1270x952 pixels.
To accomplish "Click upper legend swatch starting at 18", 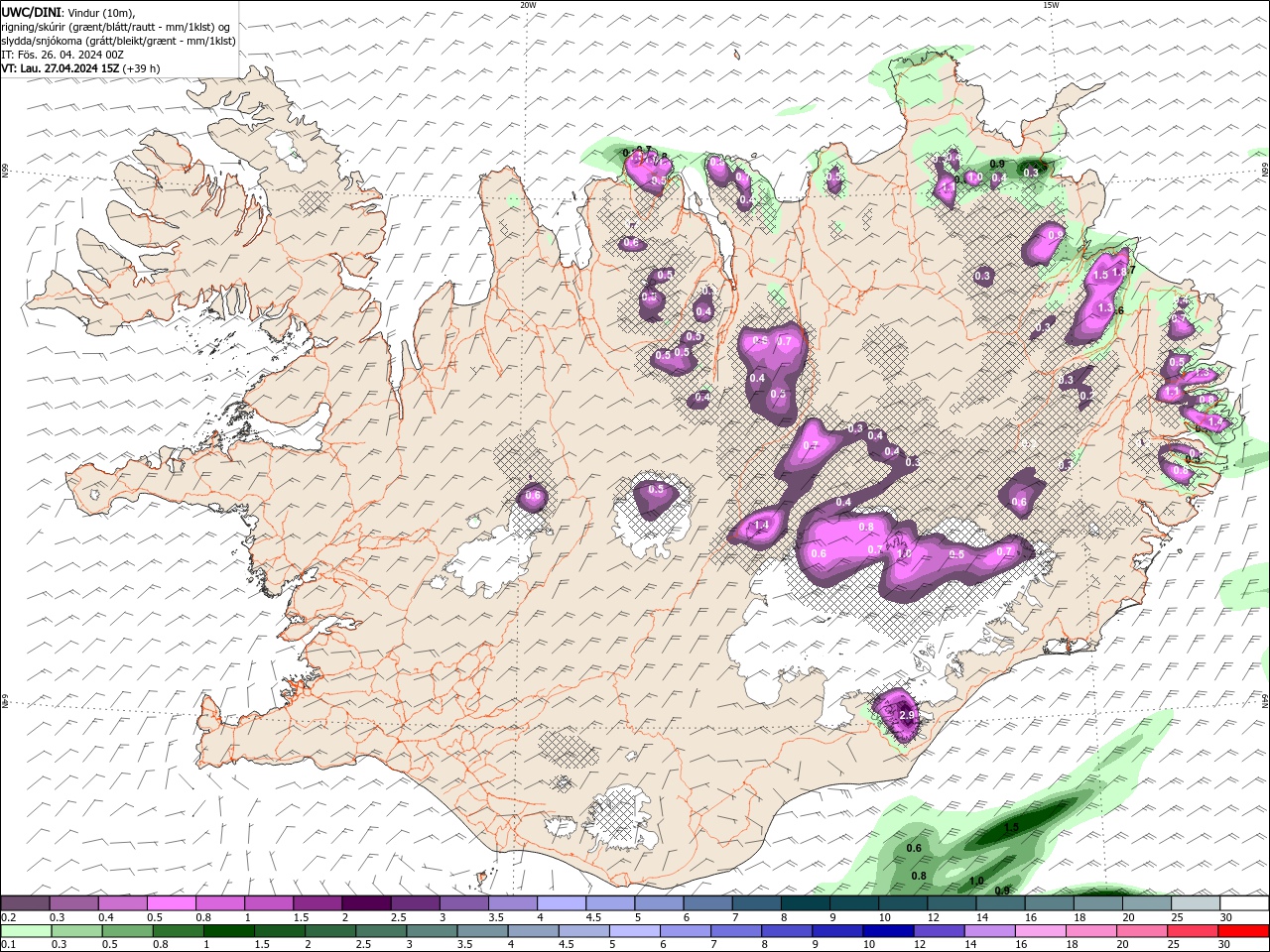I will [1097, 903].
